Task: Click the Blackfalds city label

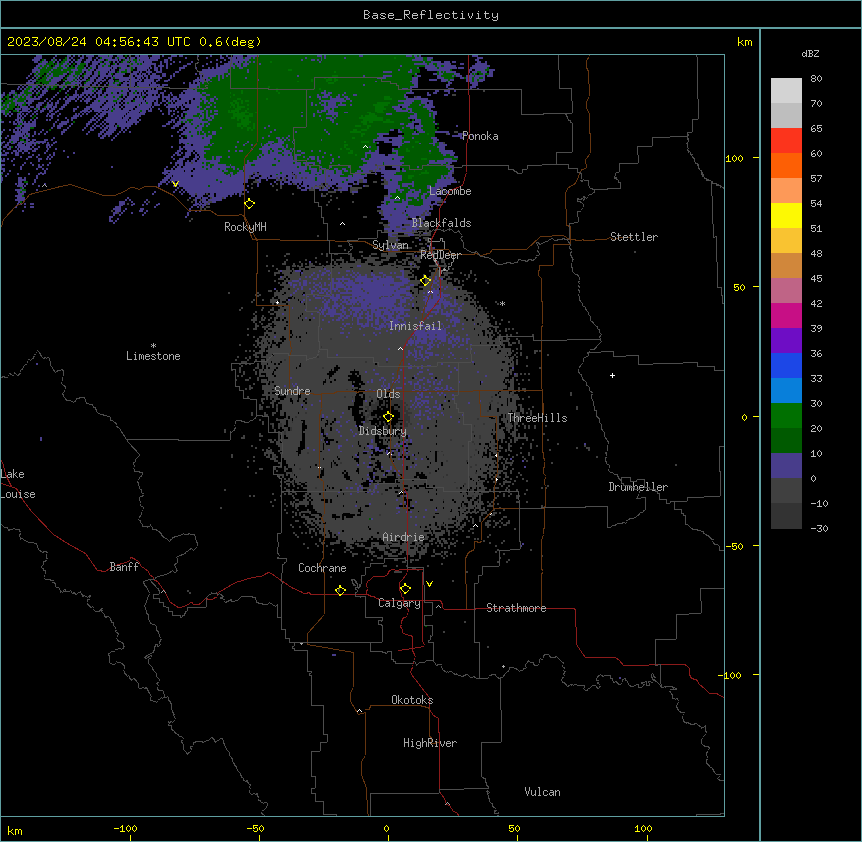Action: (x=441, y=223)
